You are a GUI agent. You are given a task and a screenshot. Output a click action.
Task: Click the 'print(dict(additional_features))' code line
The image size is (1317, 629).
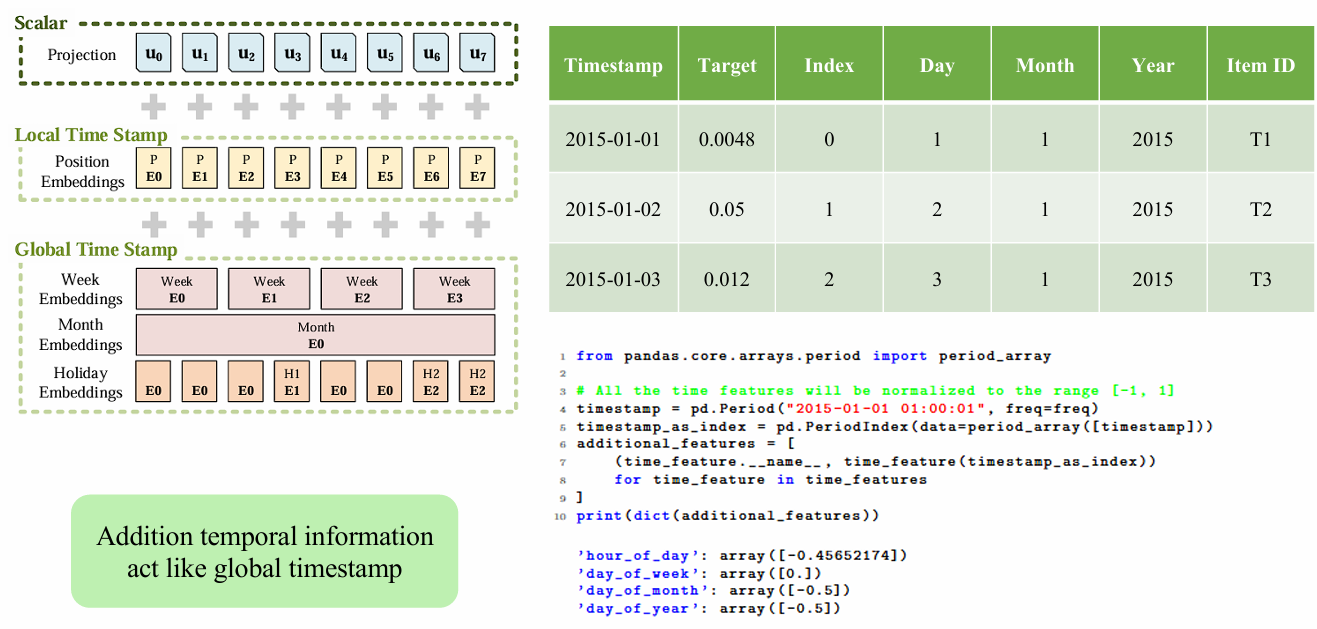click(728, 516)
